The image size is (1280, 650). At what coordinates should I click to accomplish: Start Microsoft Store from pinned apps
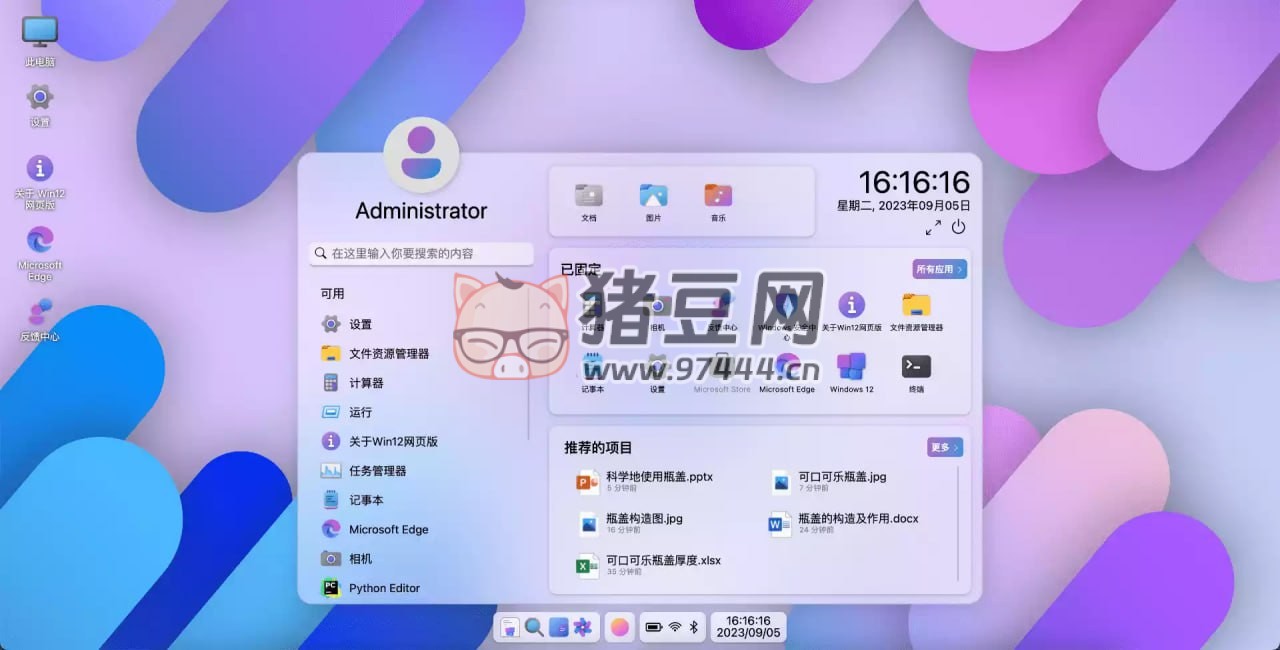tap(721, 366)
